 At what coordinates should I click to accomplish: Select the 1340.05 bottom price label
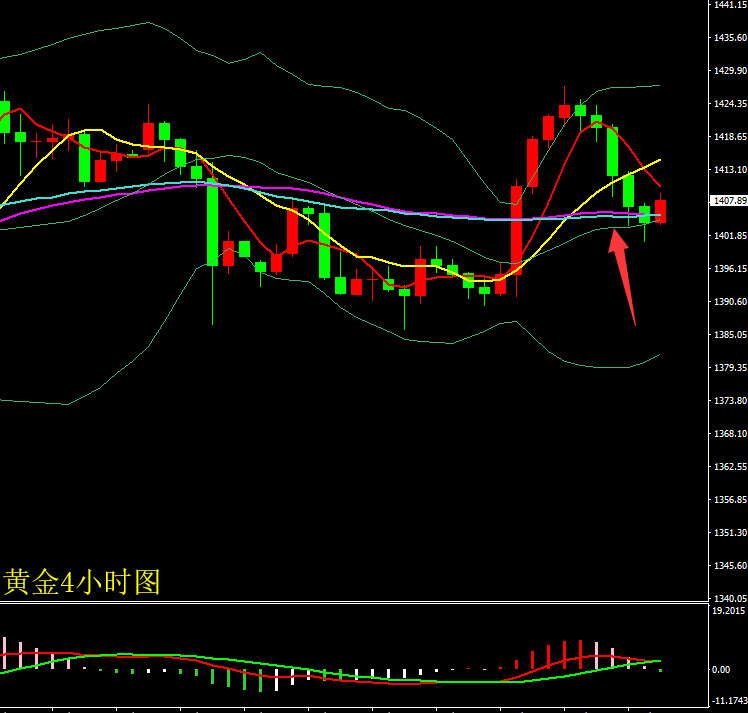(730, 599)
